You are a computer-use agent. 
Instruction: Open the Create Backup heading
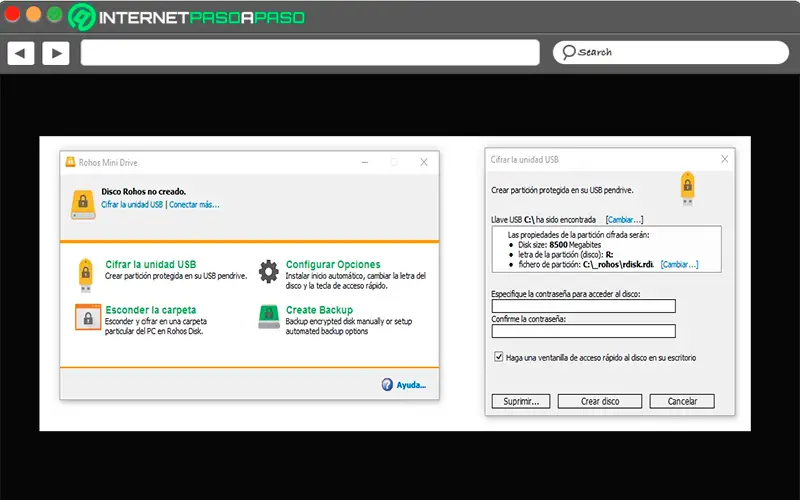(x=319, y=310)
